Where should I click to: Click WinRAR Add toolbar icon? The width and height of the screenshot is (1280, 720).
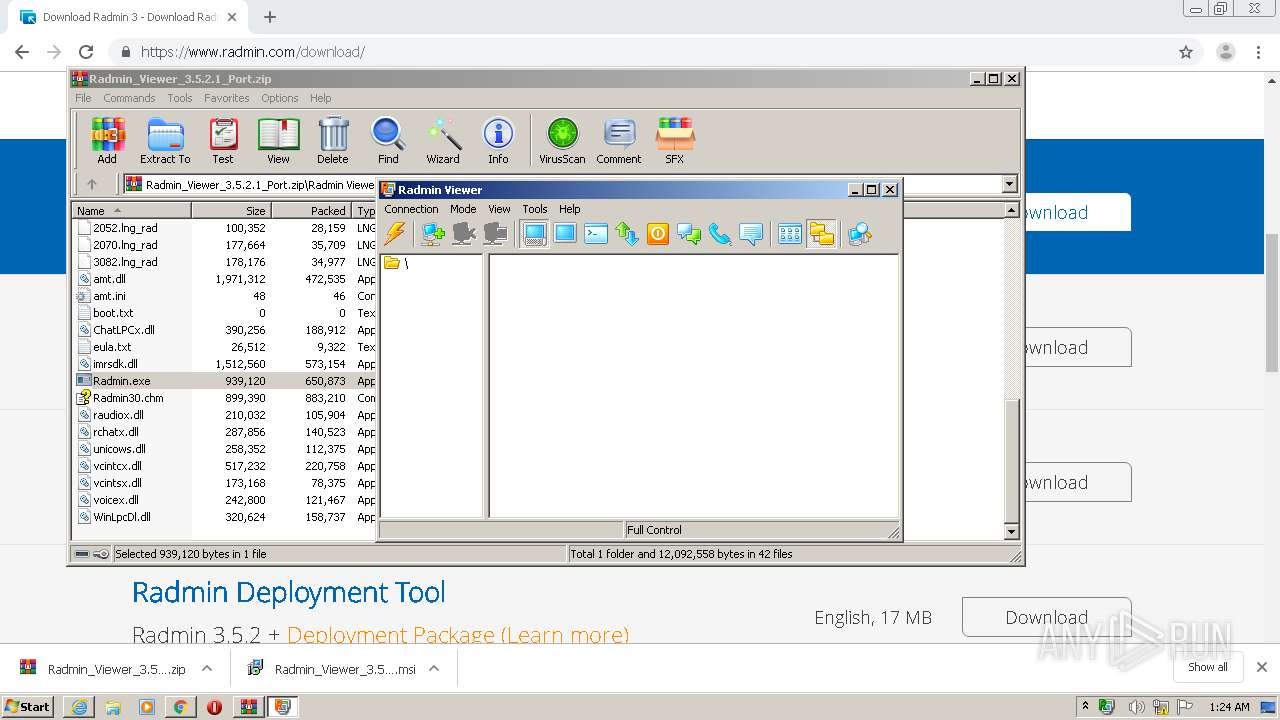tap(107, 140)
